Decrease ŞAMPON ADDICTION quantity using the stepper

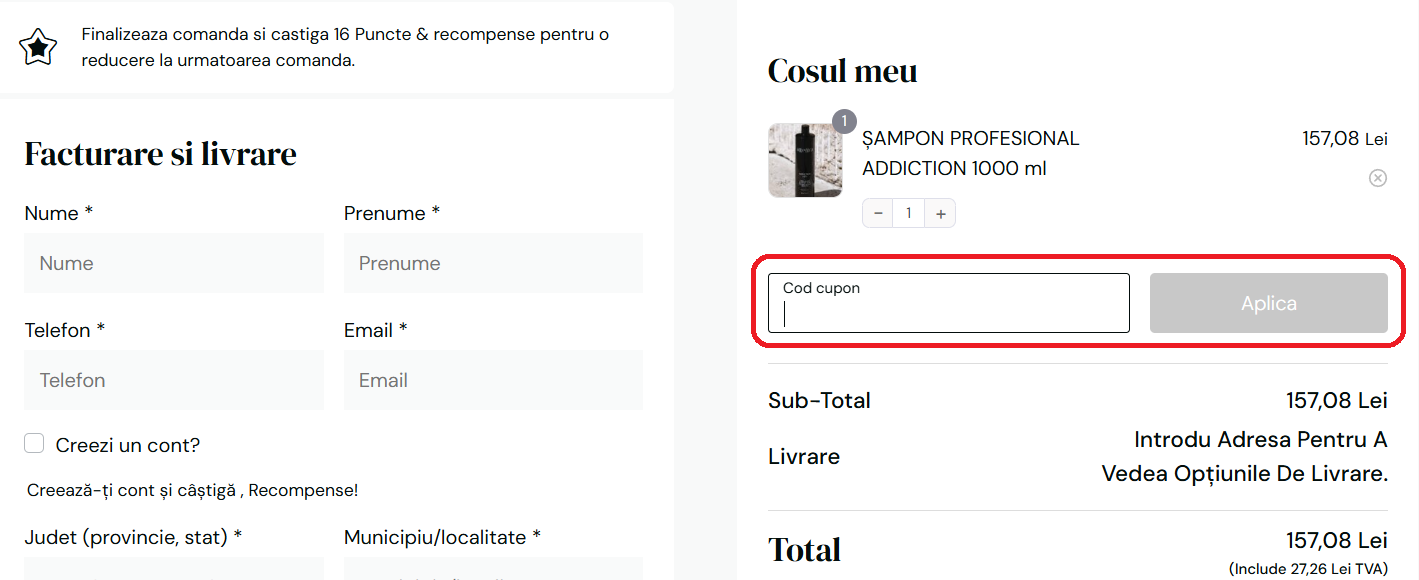[x=877, y=212]
